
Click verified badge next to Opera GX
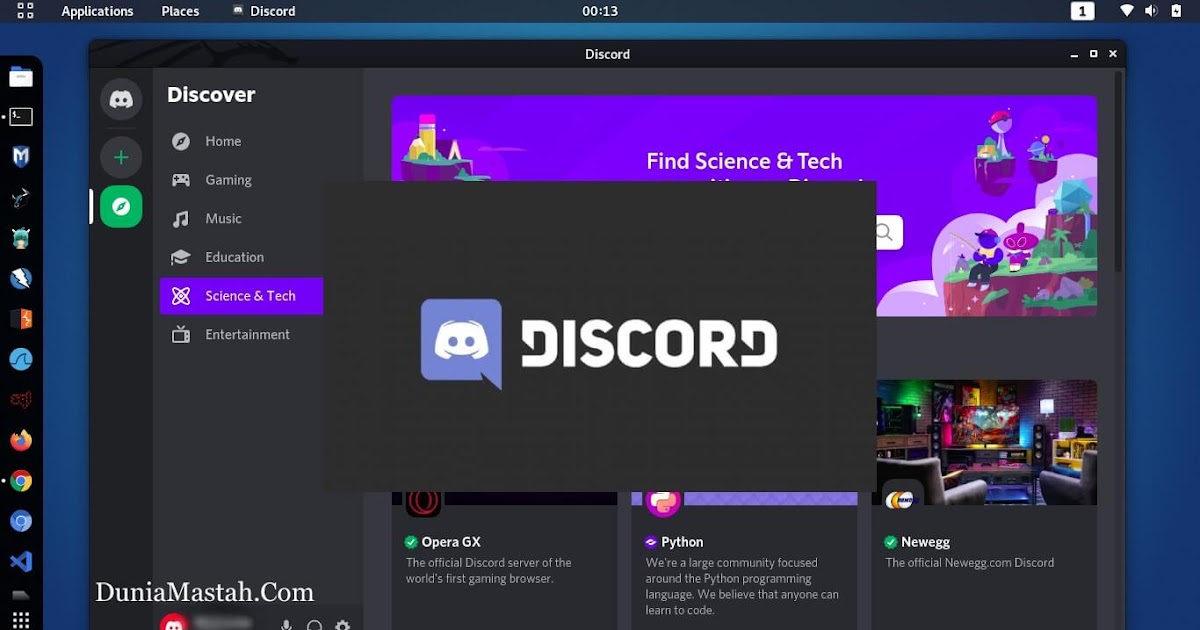411,542
